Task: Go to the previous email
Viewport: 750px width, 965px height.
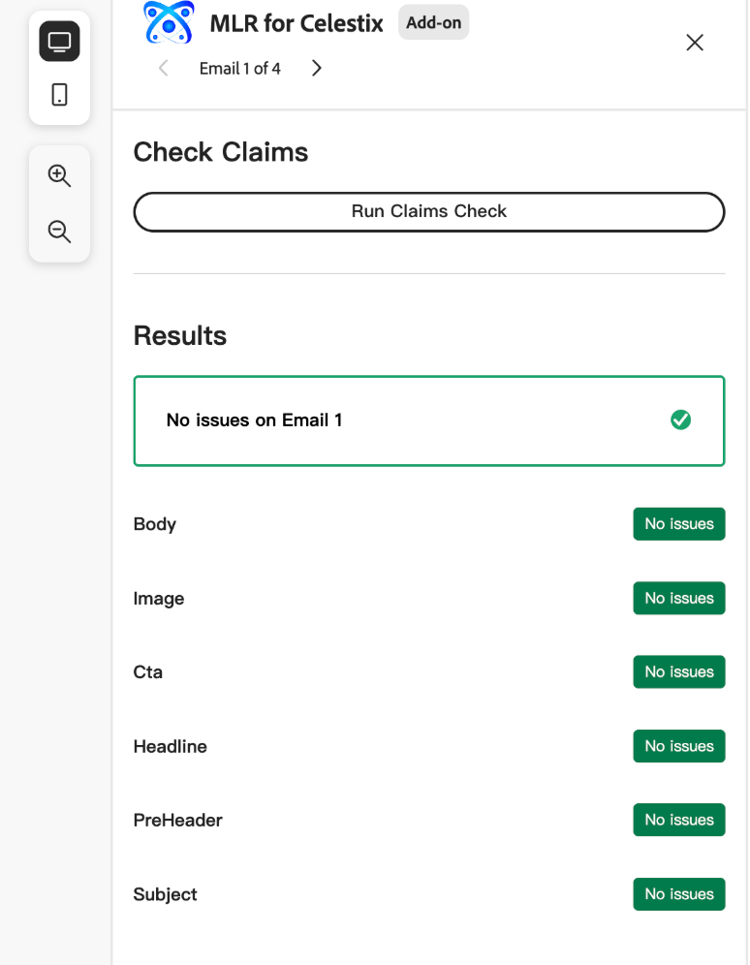Action: pos(163,68)
